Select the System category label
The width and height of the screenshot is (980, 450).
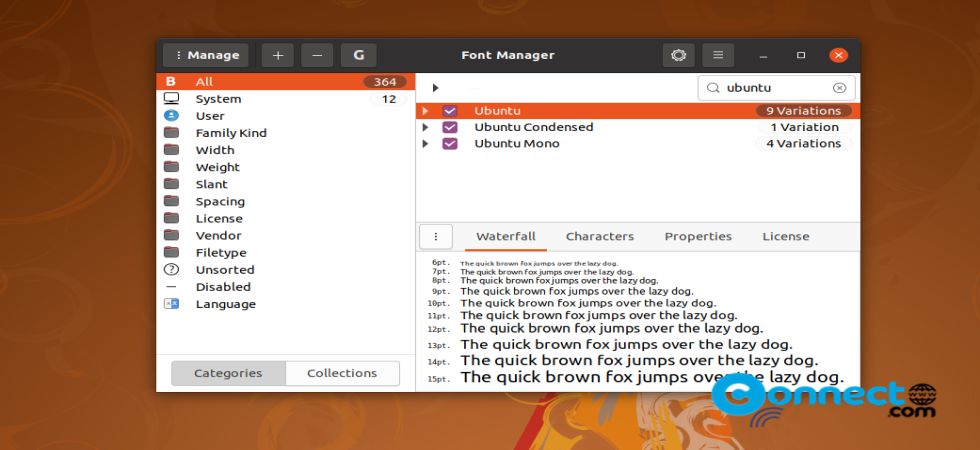[218, 99]
